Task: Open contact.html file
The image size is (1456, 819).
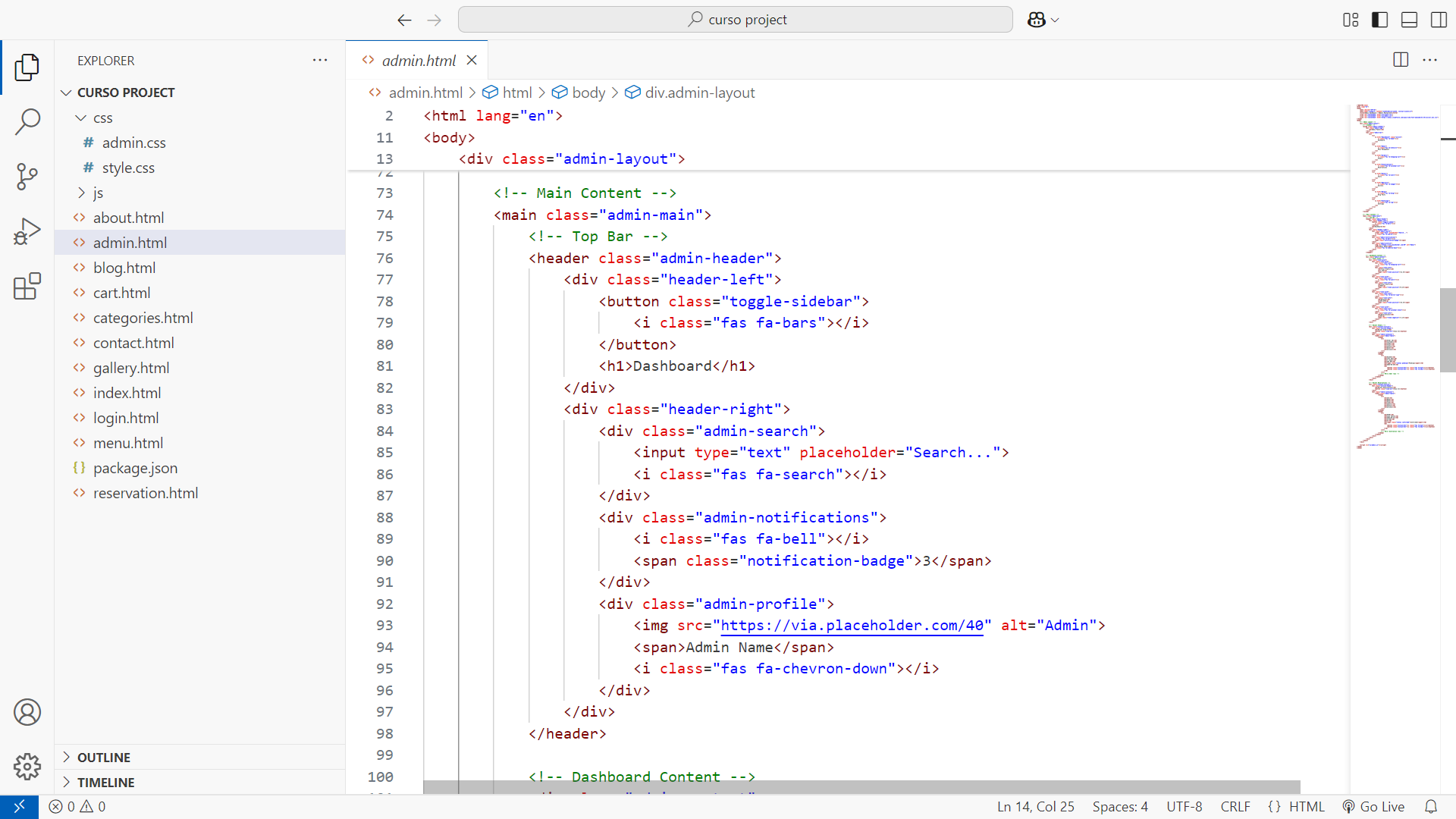Action: [x=200, y=343]
